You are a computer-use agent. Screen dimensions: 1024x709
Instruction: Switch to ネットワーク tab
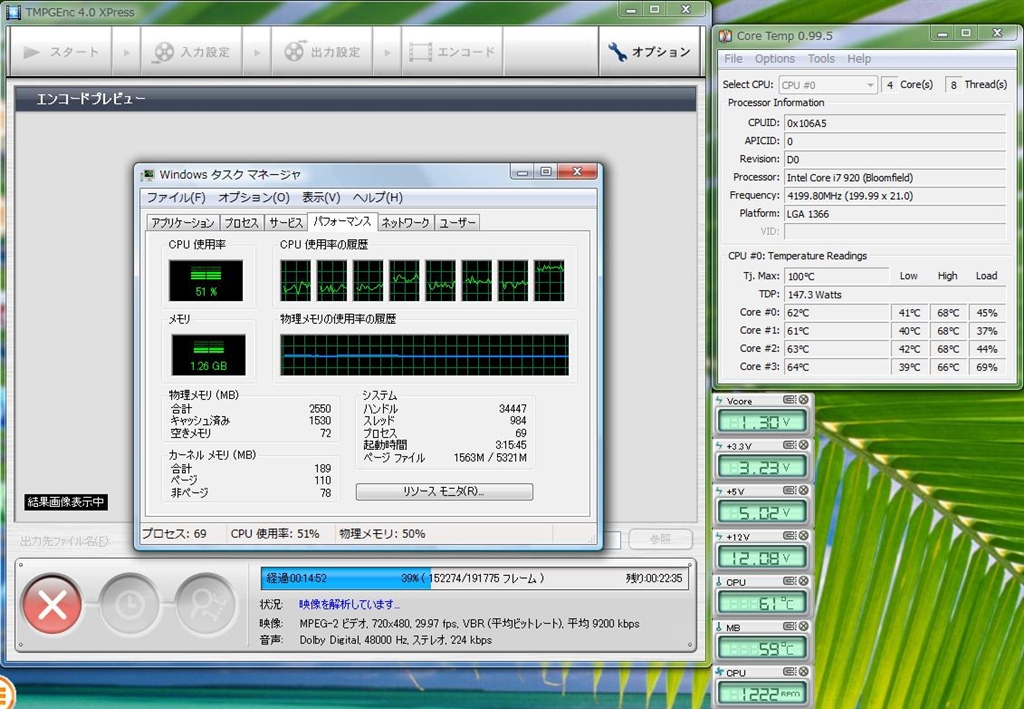[x=405, y=223]
